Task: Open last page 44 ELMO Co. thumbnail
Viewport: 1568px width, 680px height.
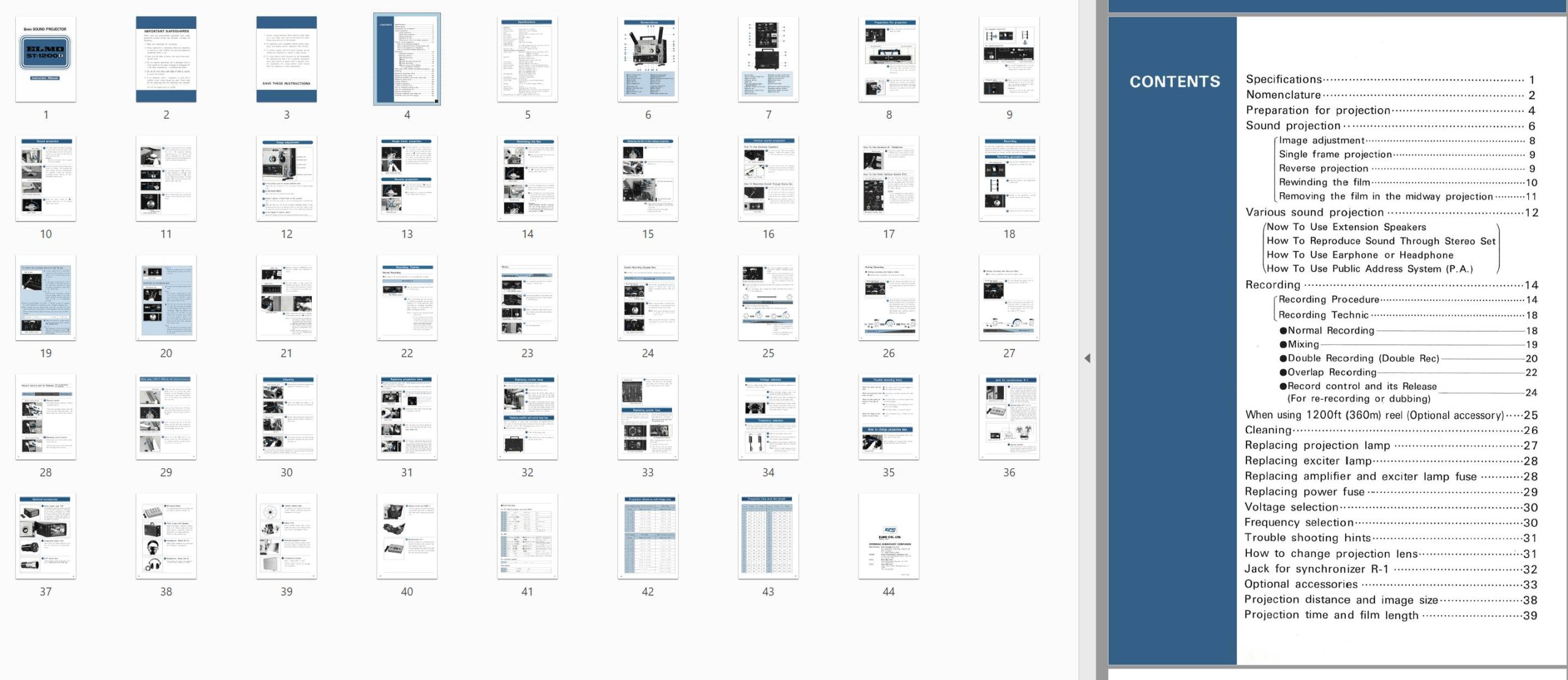Action: click(889, 537)
